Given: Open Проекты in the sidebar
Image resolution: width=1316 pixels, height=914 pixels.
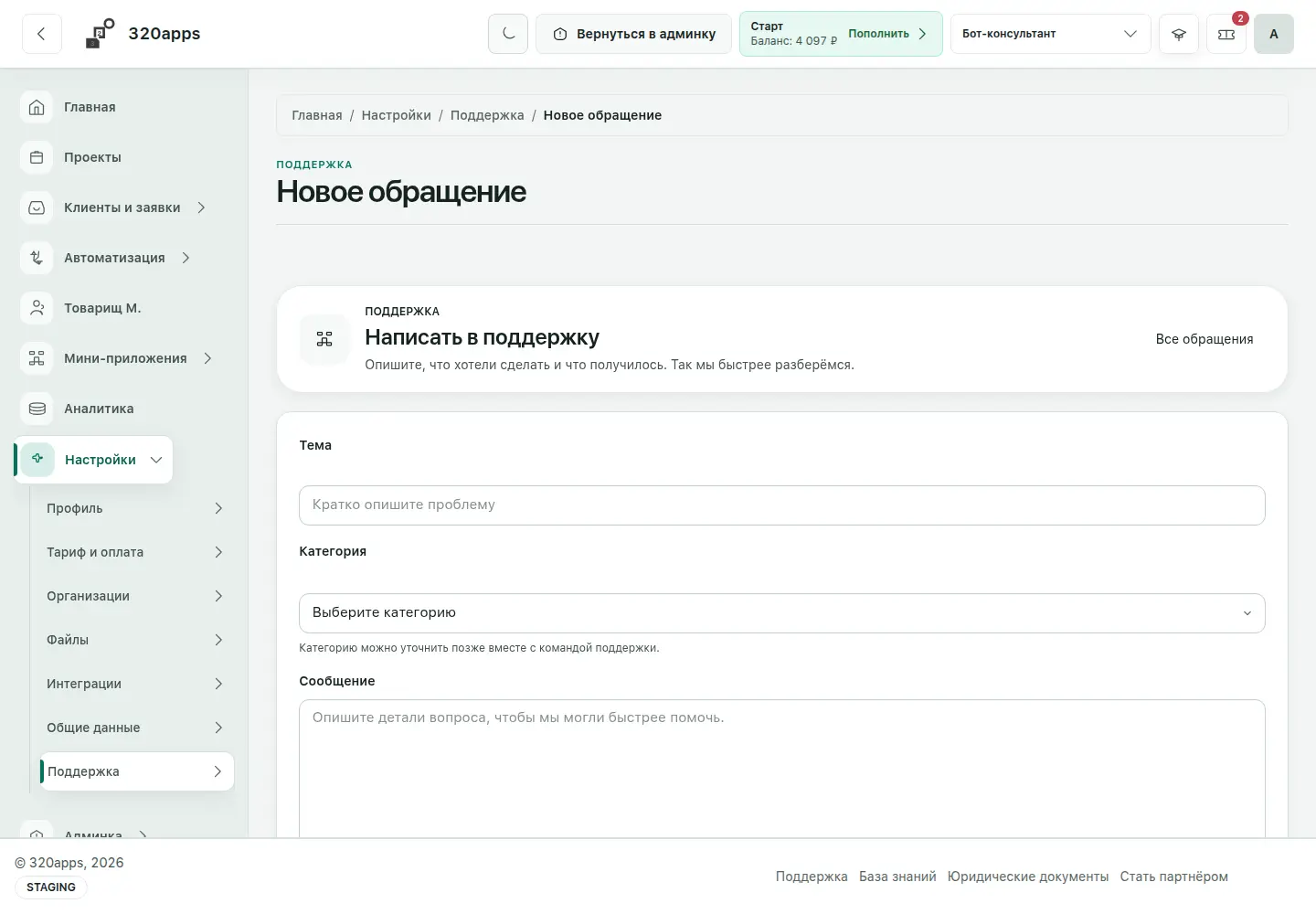Looking at the screenshot, I should [x=92, y=157].
